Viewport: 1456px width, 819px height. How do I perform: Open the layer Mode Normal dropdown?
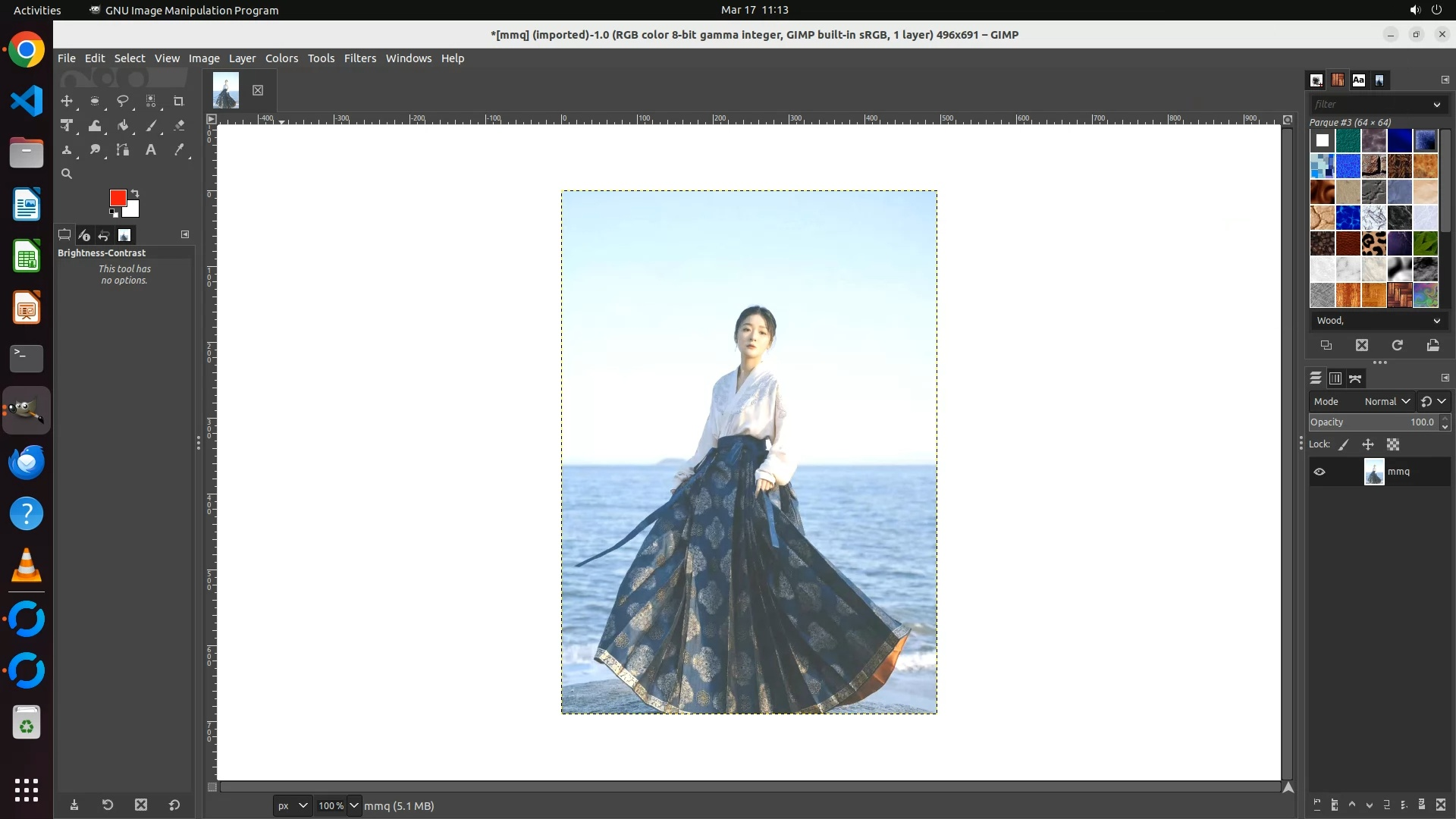(x=1386, y=401)
